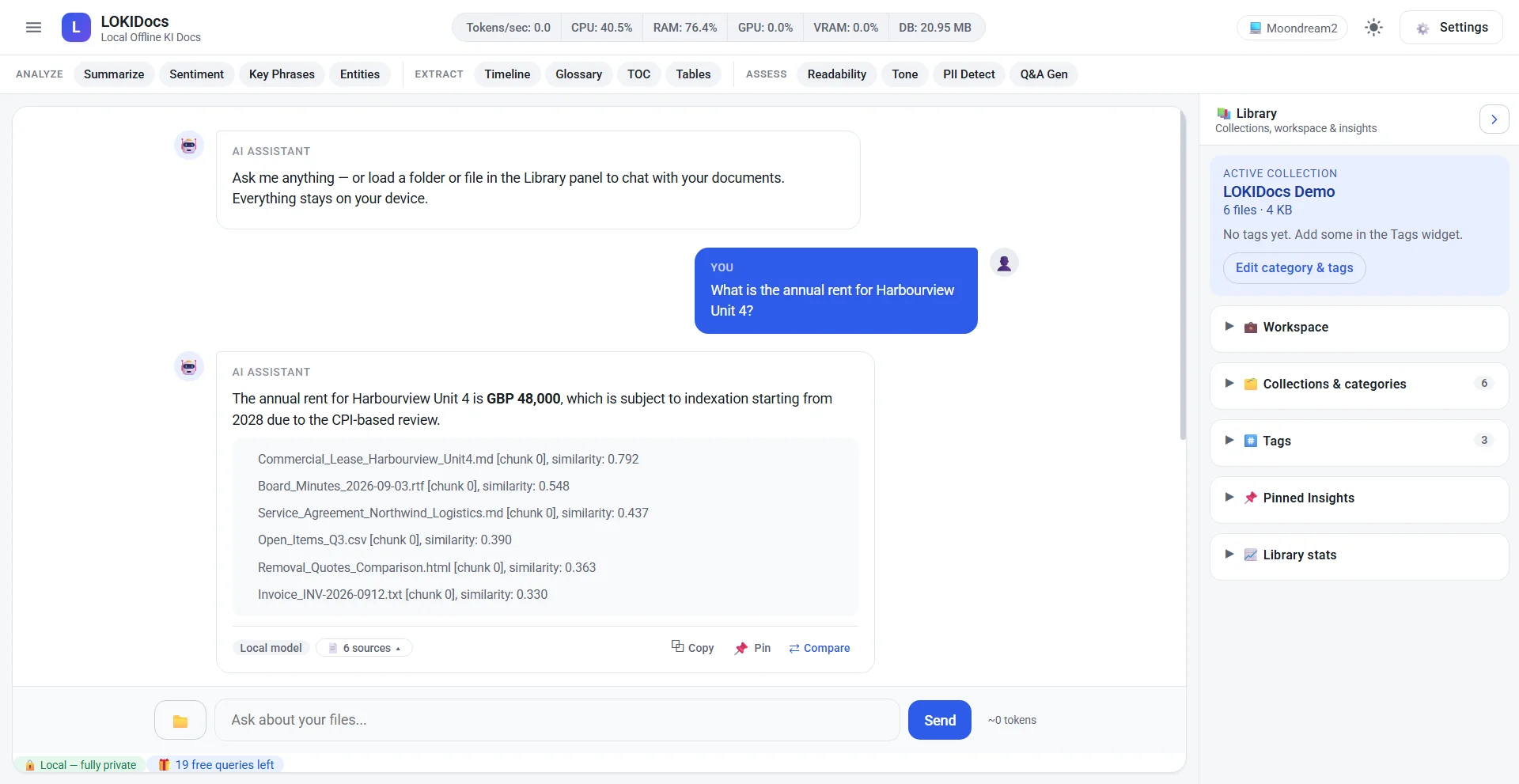Viewport: 1519px width, 784px height.
Task: Click the Library books icon
Action: pyautogui.click(x=1224, y=113)
